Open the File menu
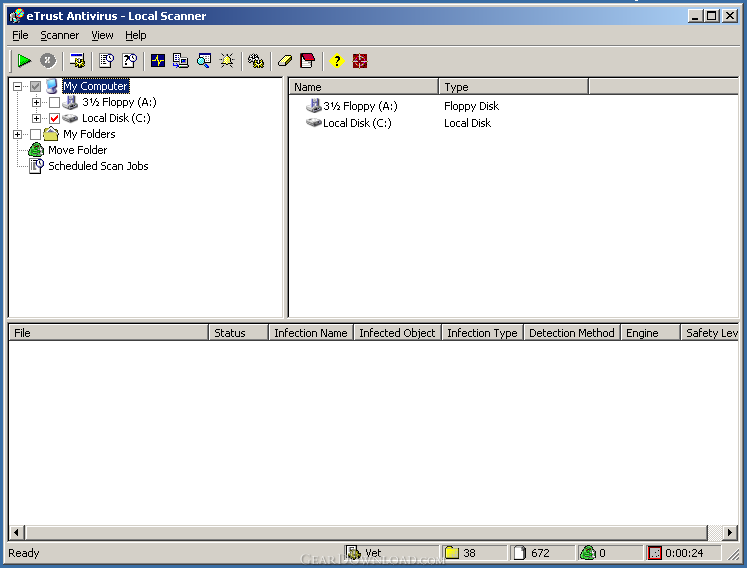747x568 pixels. [20, 35]
